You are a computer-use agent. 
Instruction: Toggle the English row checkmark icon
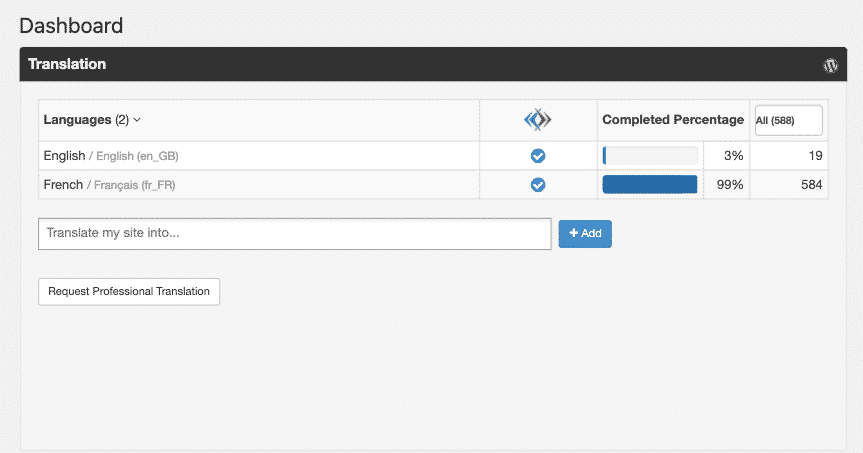click(x=538, y=156)
